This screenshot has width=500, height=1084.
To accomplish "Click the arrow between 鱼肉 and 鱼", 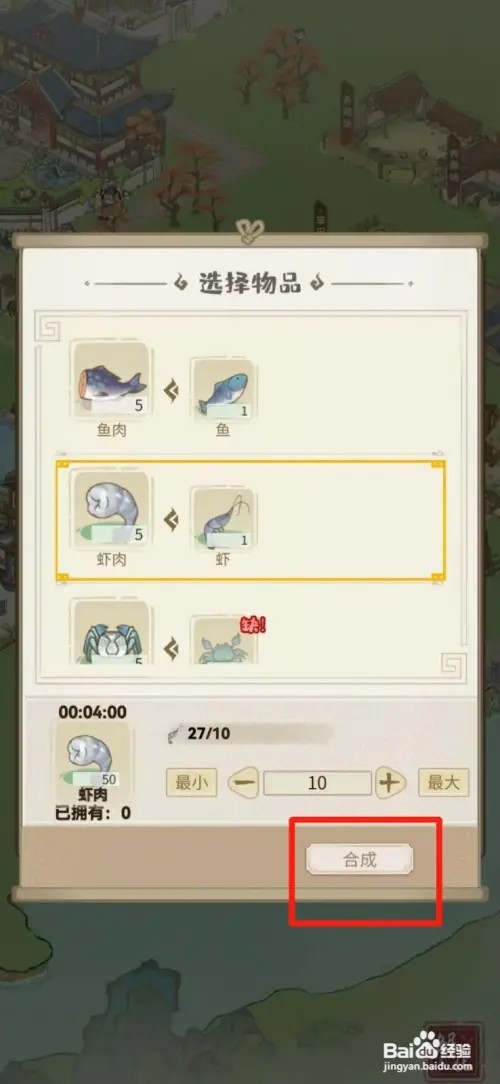I will [x=171, y=391].
